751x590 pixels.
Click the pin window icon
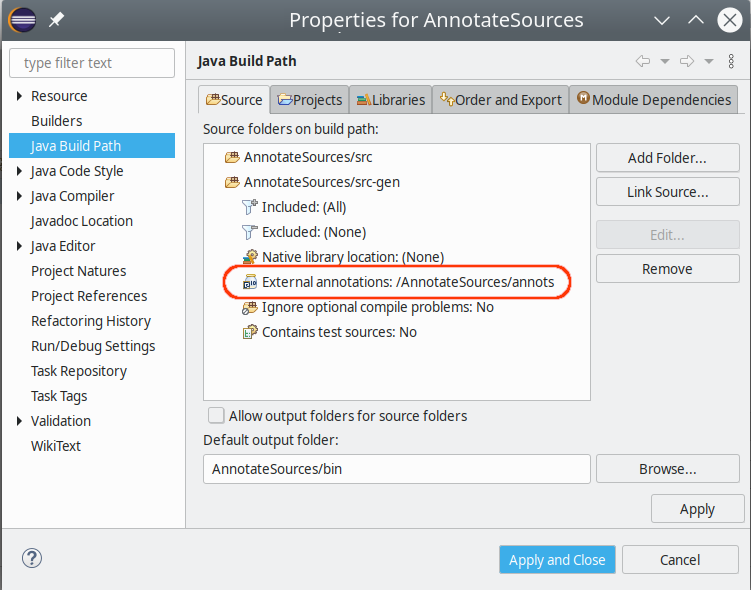pyautogui.click(x=57, y=20)
